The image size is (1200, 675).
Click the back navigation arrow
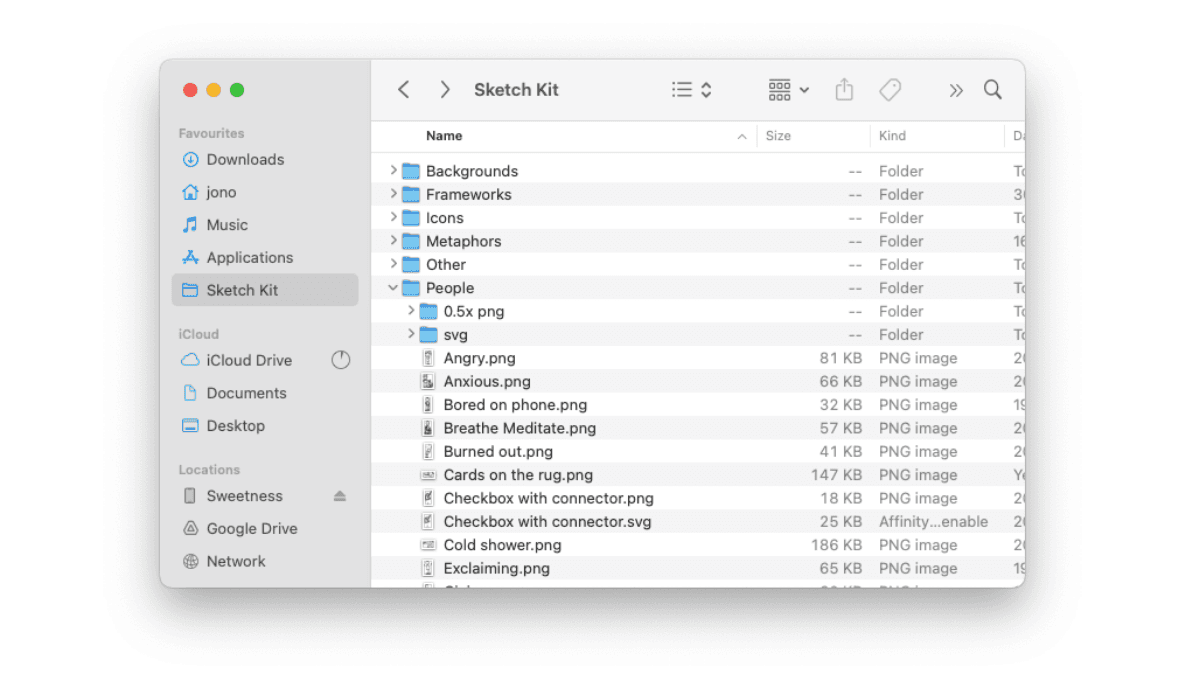tap(404, 90)
